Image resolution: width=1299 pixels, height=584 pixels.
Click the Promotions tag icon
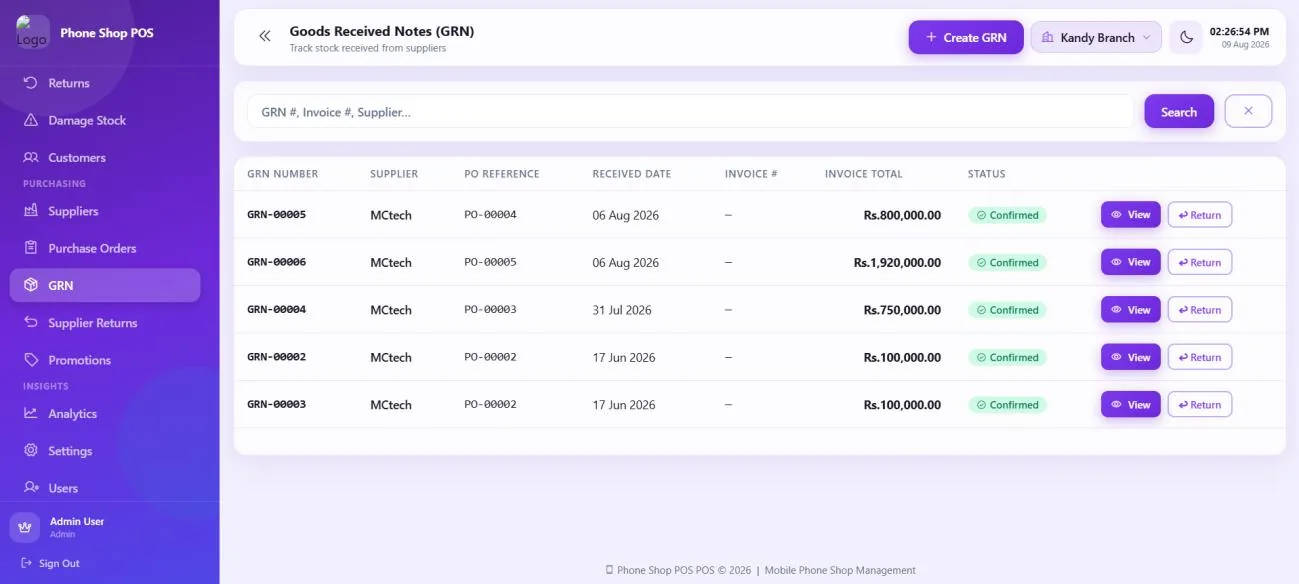click(x=31, y=360)
